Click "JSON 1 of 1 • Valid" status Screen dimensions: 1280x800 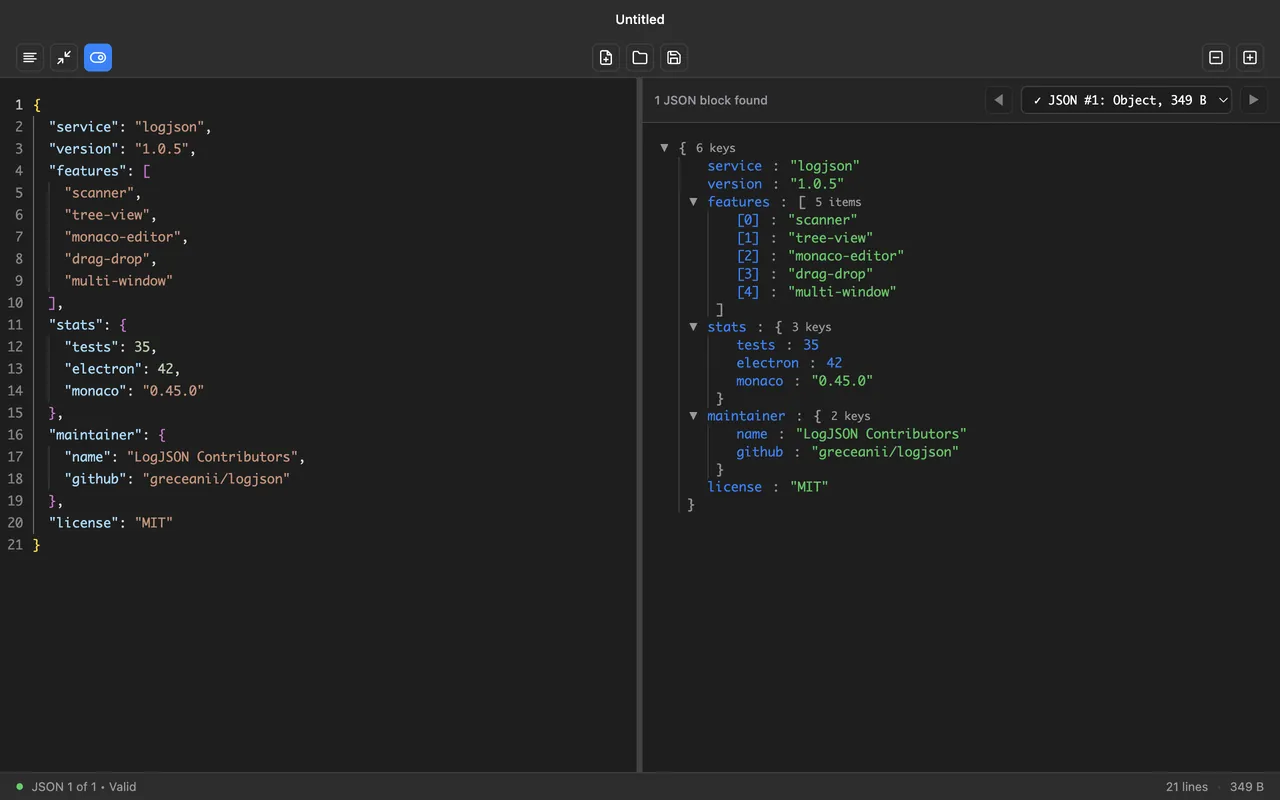[x=84, y=787]
